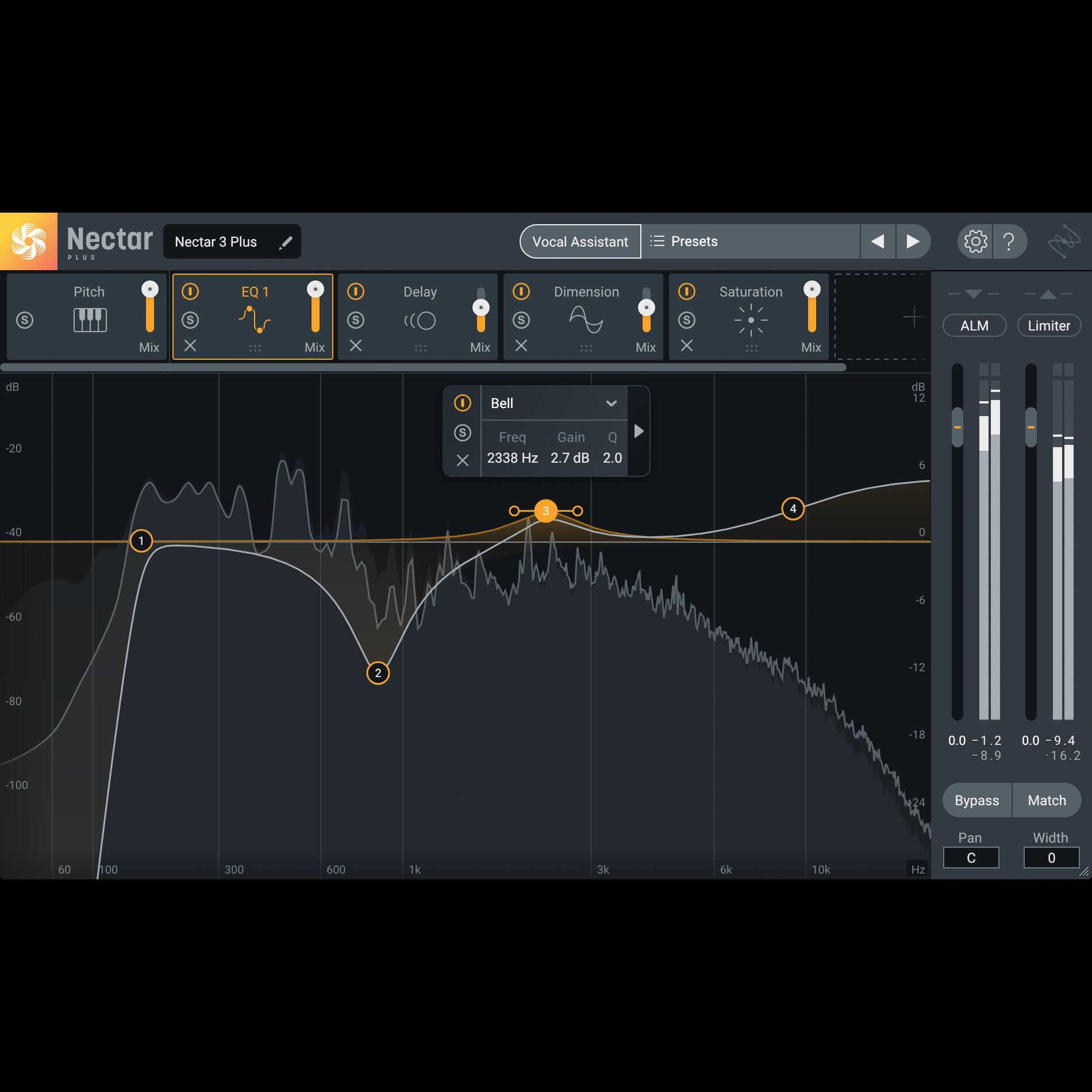Image resolution: width=1092 pixels, height=1092 pixels.
Task: Toggle EQ 1 module power
Action: tap(190, 291)
